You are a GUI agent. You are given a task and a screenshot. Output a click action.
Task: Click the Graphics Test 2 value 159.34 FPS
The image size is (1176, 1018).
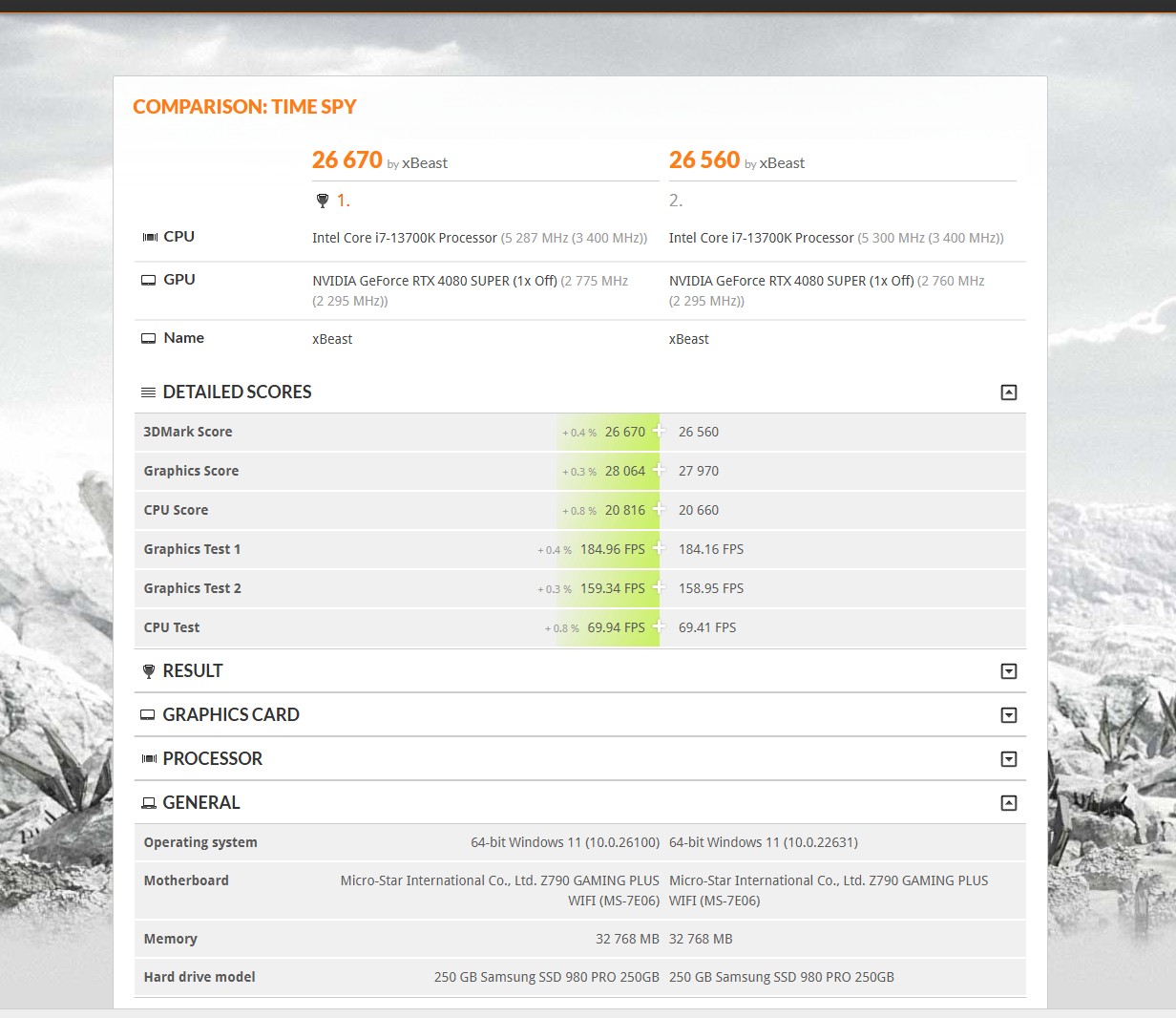(x=613, y=588)
